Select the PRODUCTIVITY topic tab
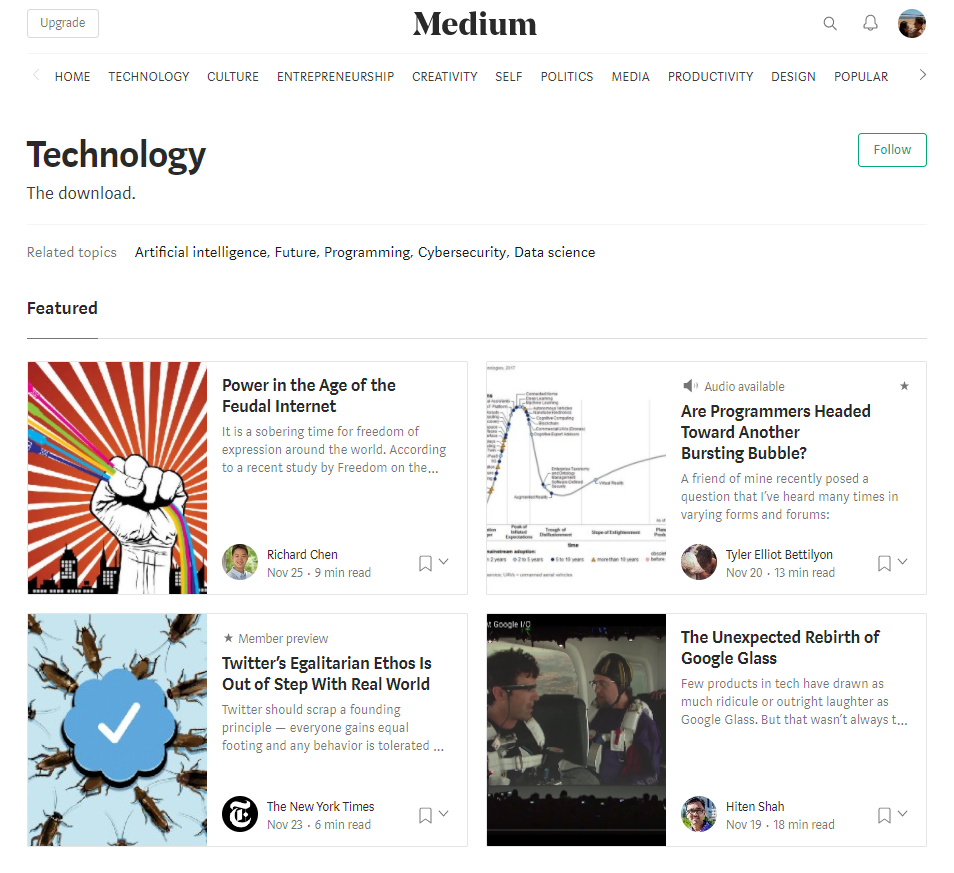The height and width of the screenshot is (873, 954). (x=710, y=76)
